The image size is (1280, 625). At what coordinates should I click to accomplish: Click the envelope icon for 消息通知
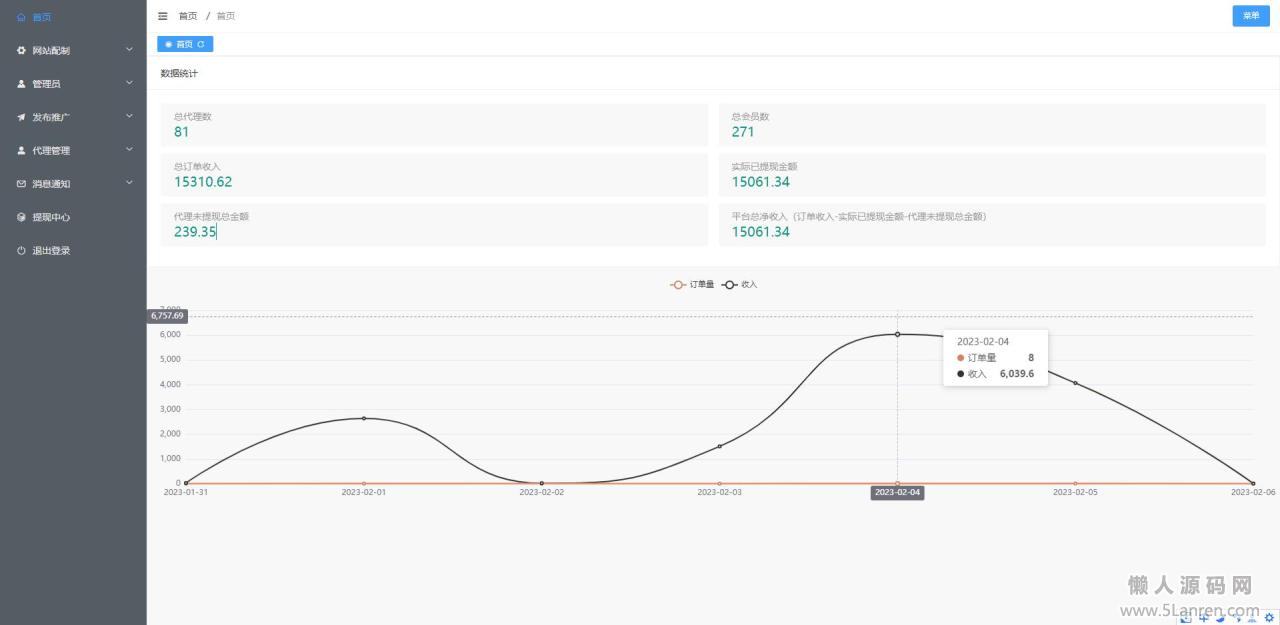(22, 184)
